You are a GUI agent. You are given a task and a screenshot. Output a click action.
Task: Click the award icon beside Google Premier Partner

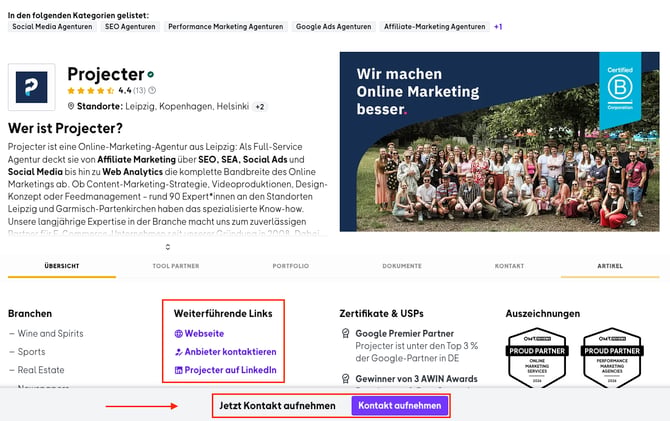click(345, 333)
